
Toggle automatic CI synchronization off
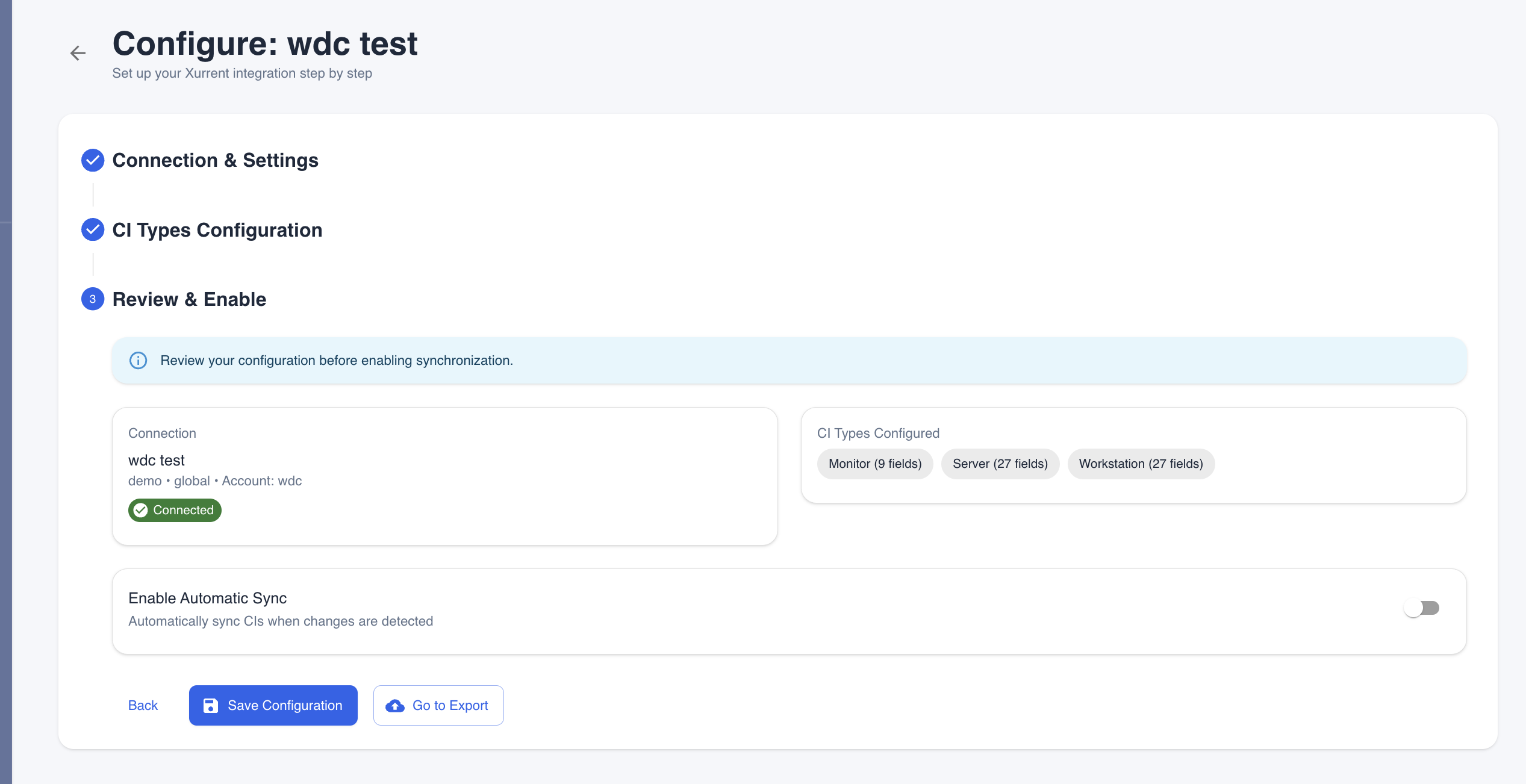(1422, 608)
